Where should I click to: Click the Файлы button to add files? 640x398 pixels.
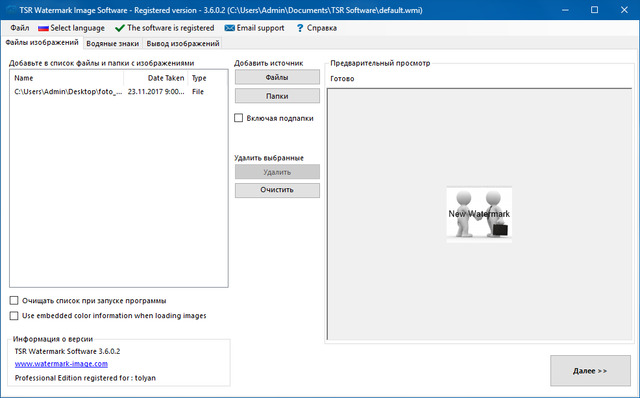pos(277,77)
